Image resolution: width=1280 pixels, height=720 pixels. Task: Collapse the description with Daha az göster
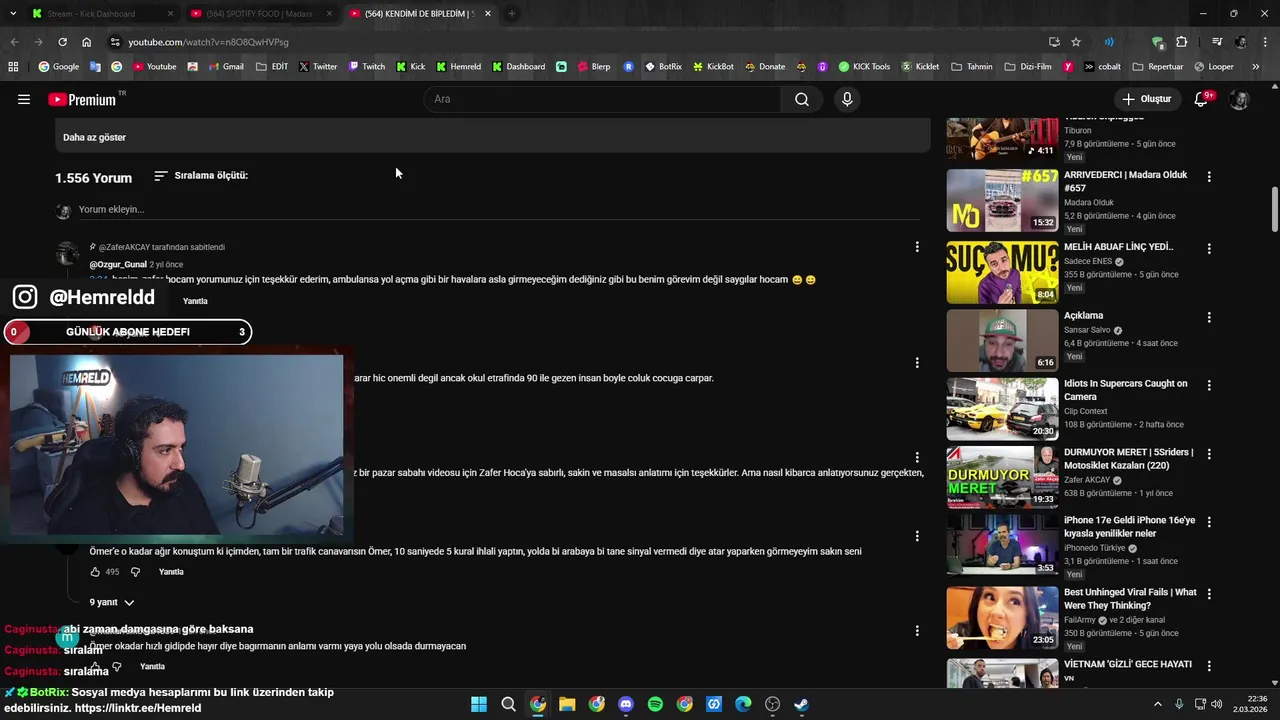(94, 137)
